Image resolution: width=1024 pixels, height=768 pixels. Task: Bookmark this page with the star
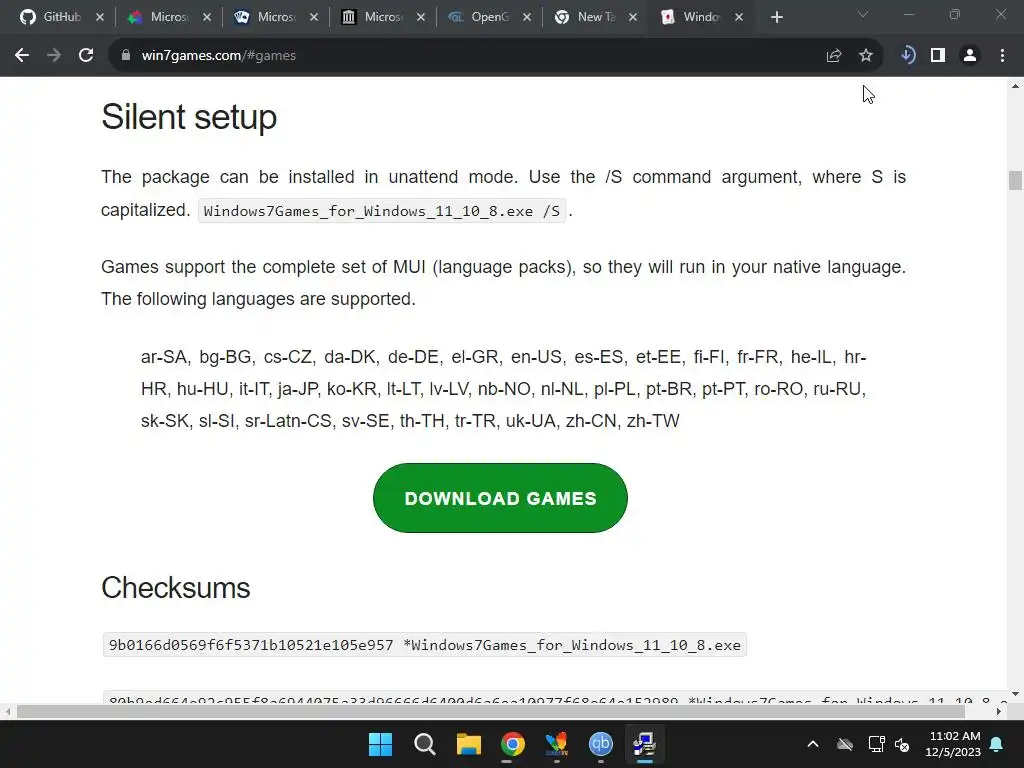865,56
